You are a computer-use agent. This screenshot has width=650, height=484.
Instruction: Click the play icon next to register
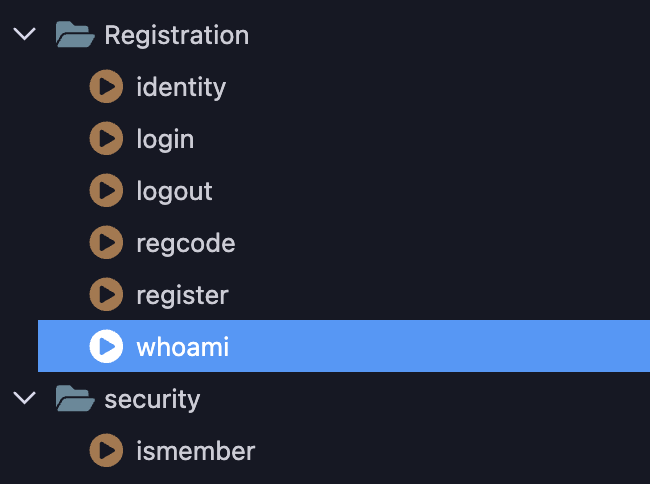[106, 294]
